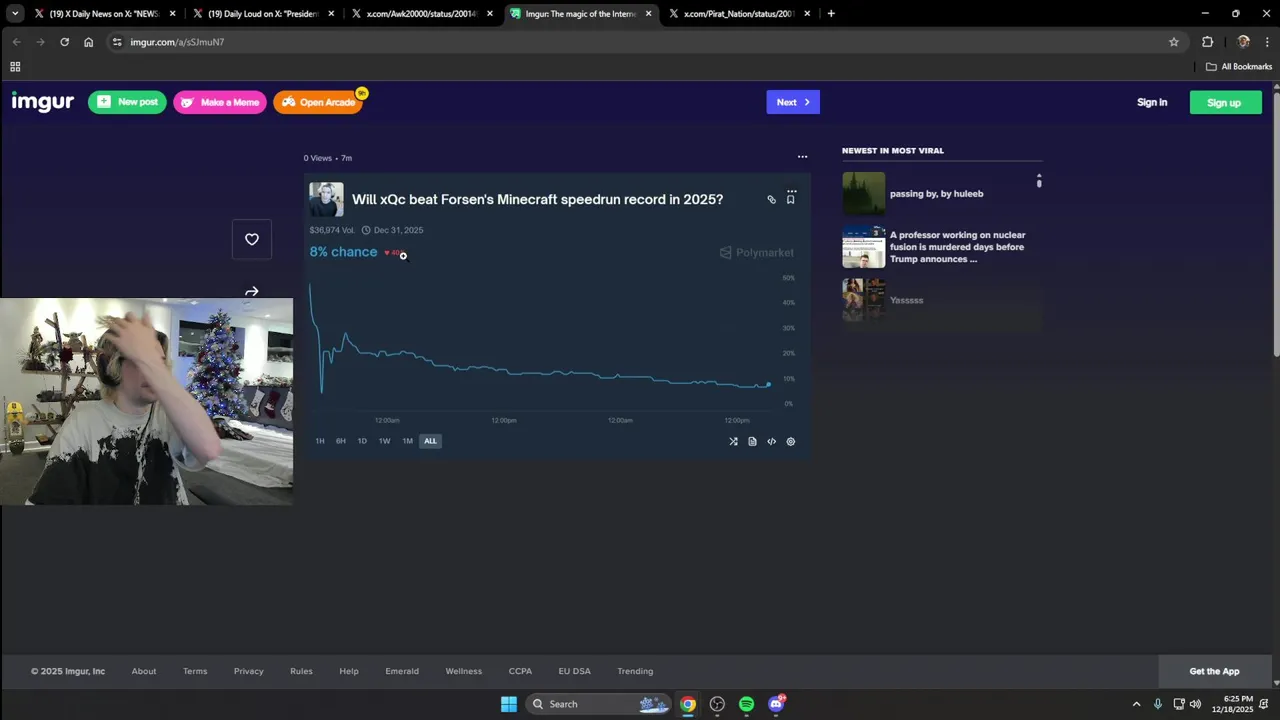This screenshot has width=1280, height=720.
Task: Click the share arrow icon beside the post
Action: [x=252, y=291]
